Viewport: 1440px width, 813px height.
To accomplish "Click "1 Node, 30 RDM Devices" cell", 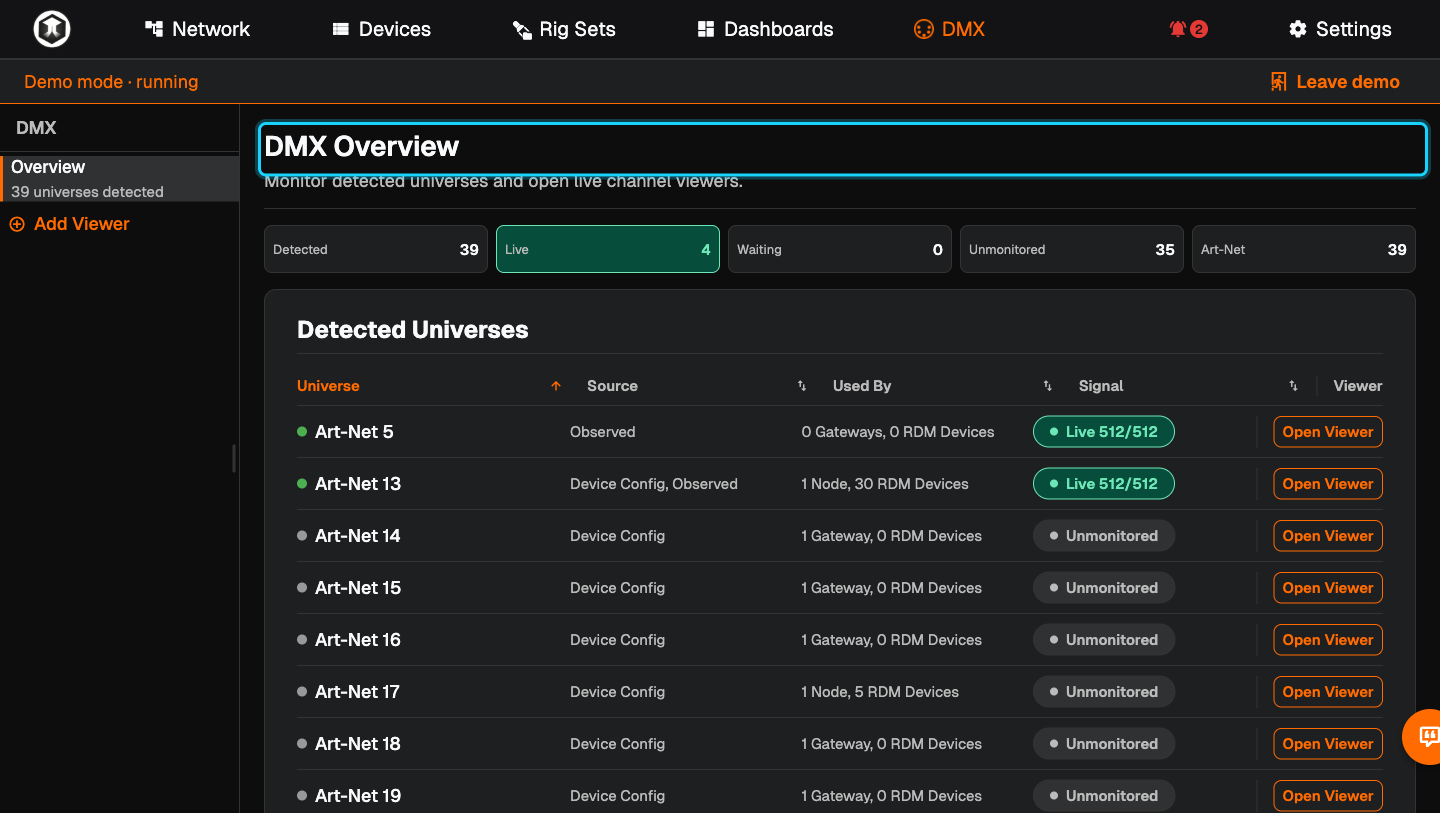I will tap(885, 484).
